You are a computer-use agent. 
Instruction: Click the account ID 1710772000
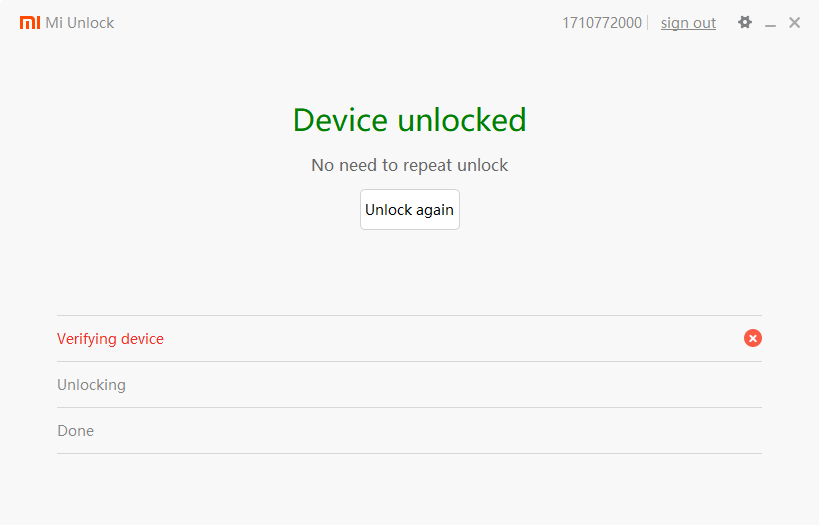[602, 23]
